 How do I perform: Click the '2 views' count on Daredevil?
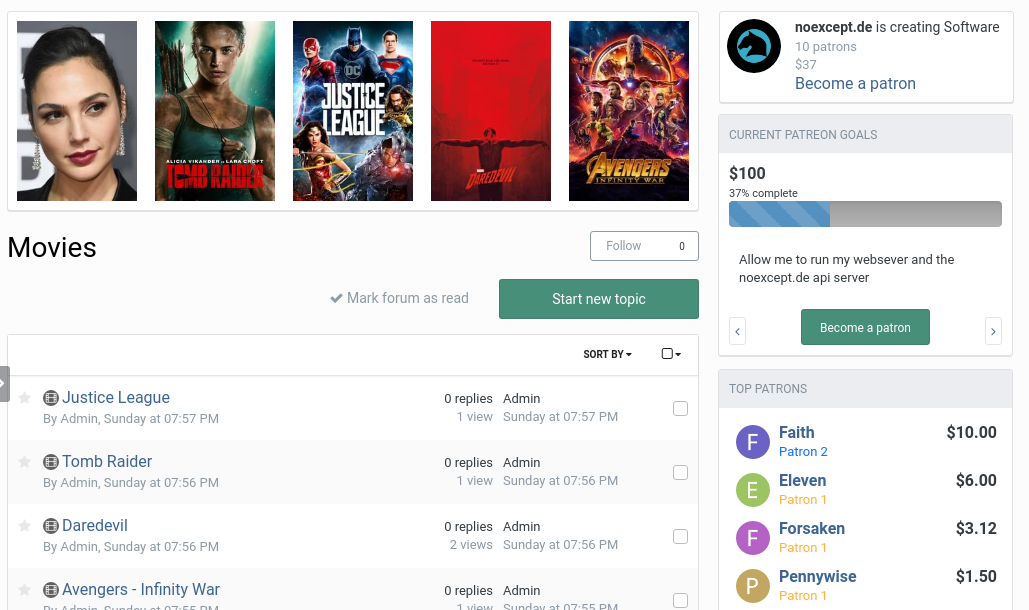[471, 544]
